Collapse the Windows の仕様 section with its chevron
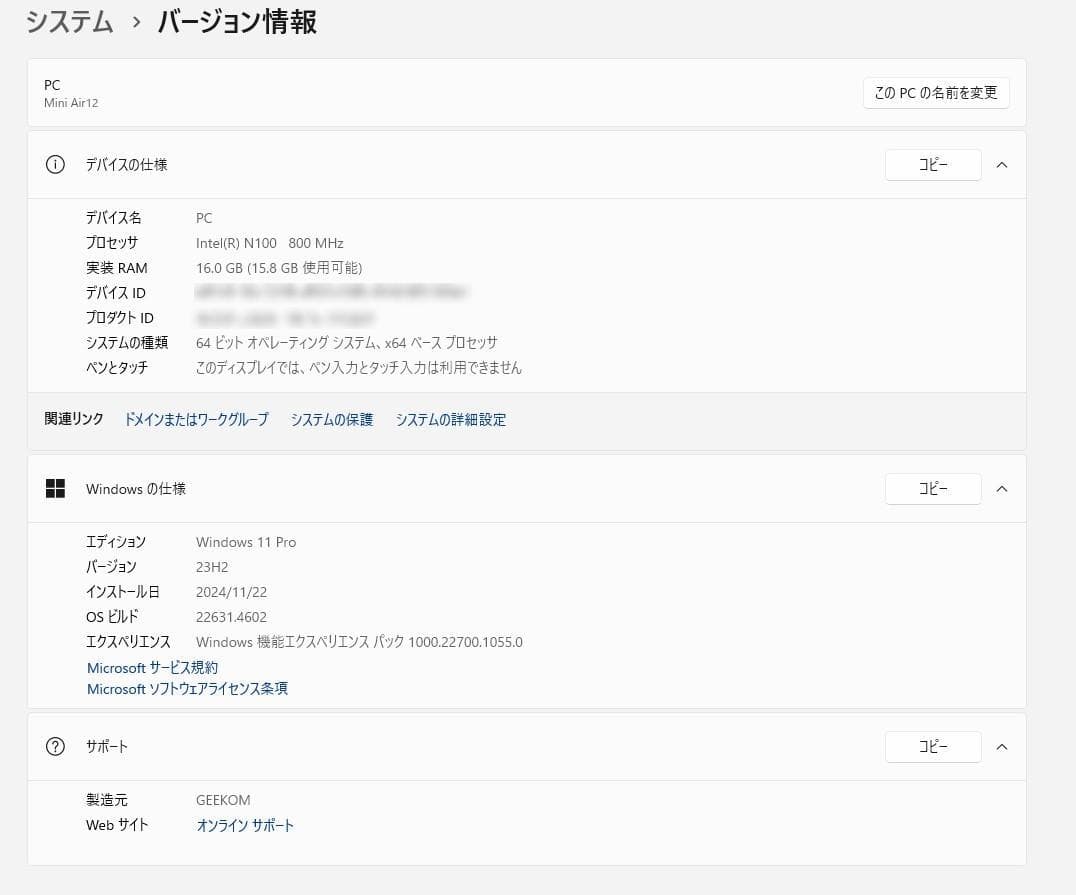Screen dimensions: 1076x895 coord(1002,489)
